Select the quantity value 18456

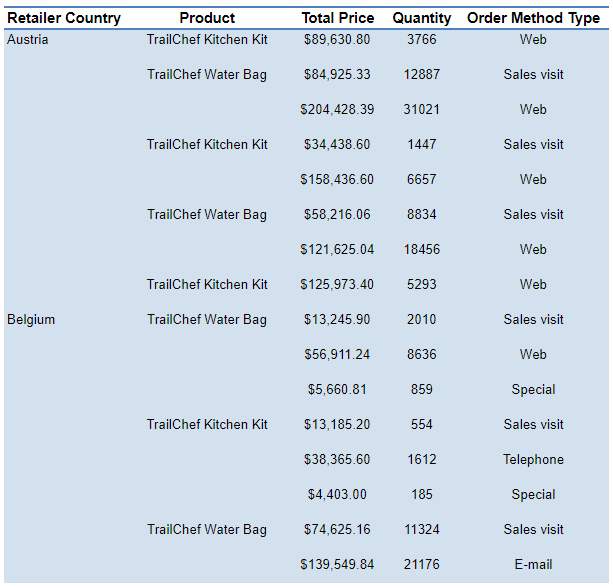(421, 250)
